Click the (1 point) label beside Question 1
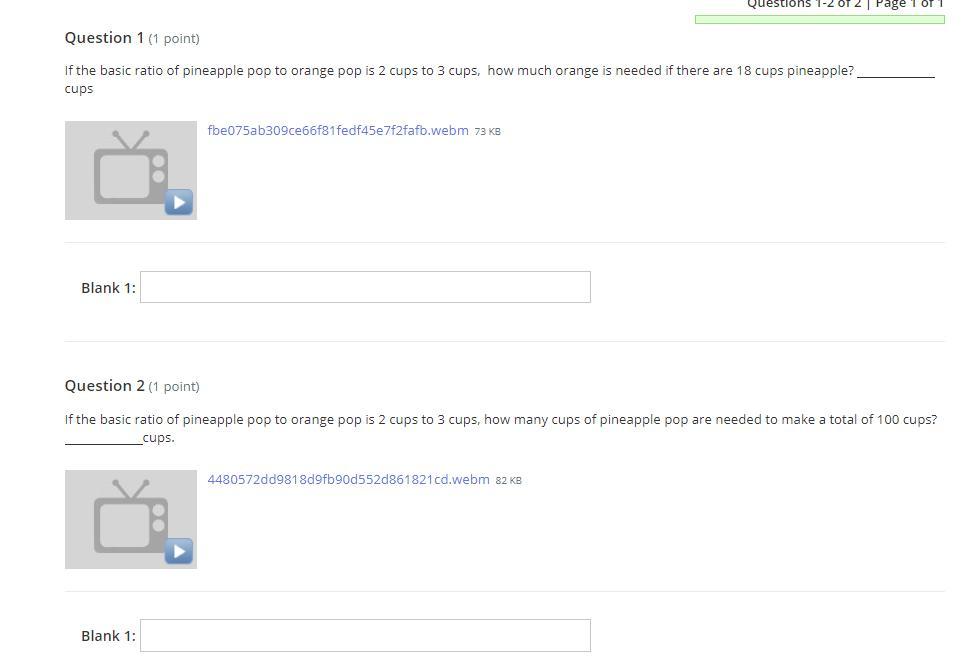Screen dimensions: 964x660 174,39
